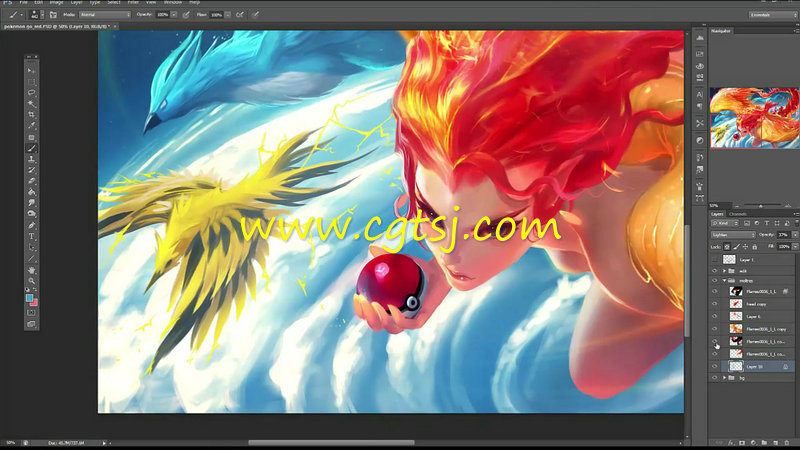Select the Clone Stamp tool
Image resolution: width=800 pixels, height=450 pixels.
pyautogui.click(x=31, y=159)
